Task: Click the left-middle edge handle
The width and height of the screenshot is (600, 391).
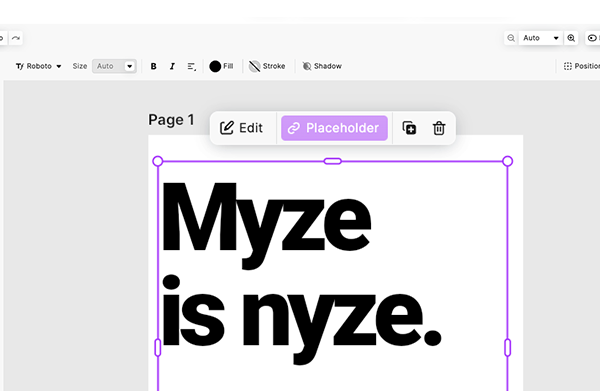Action: click(158, 347)
